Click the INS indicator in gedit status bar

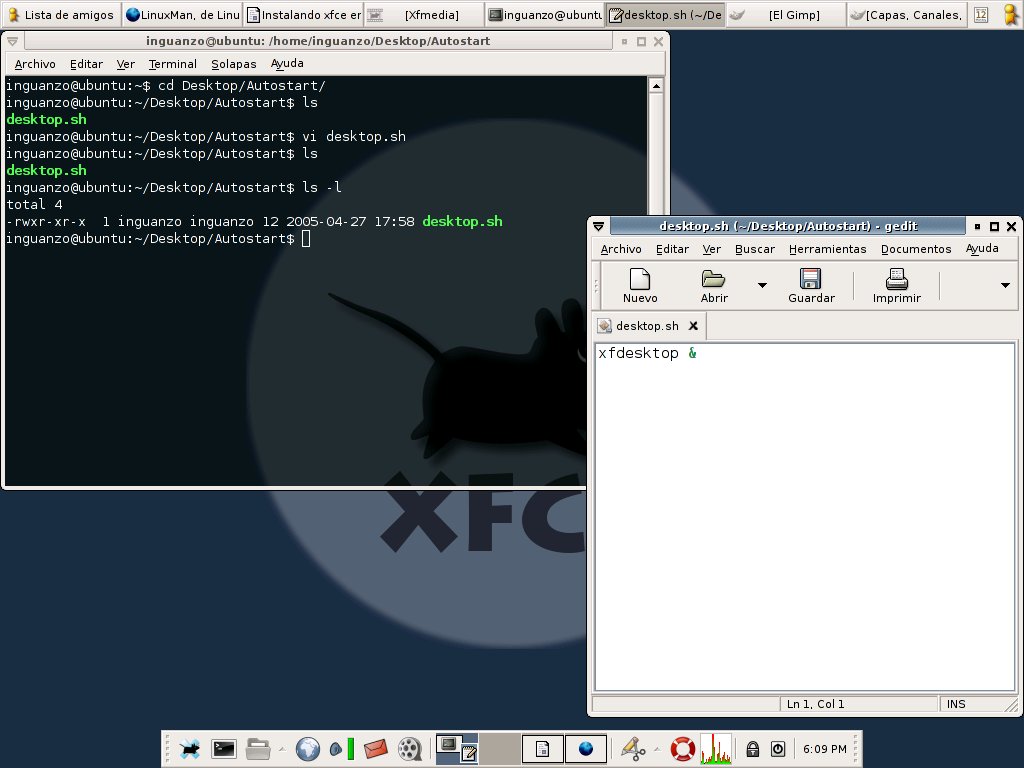(955, 704)
